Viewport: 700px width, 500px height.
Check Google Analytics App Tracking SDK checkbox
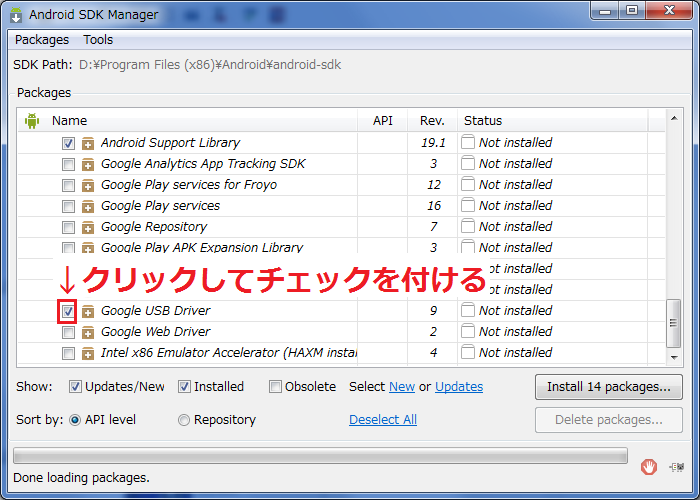[68, 164]
